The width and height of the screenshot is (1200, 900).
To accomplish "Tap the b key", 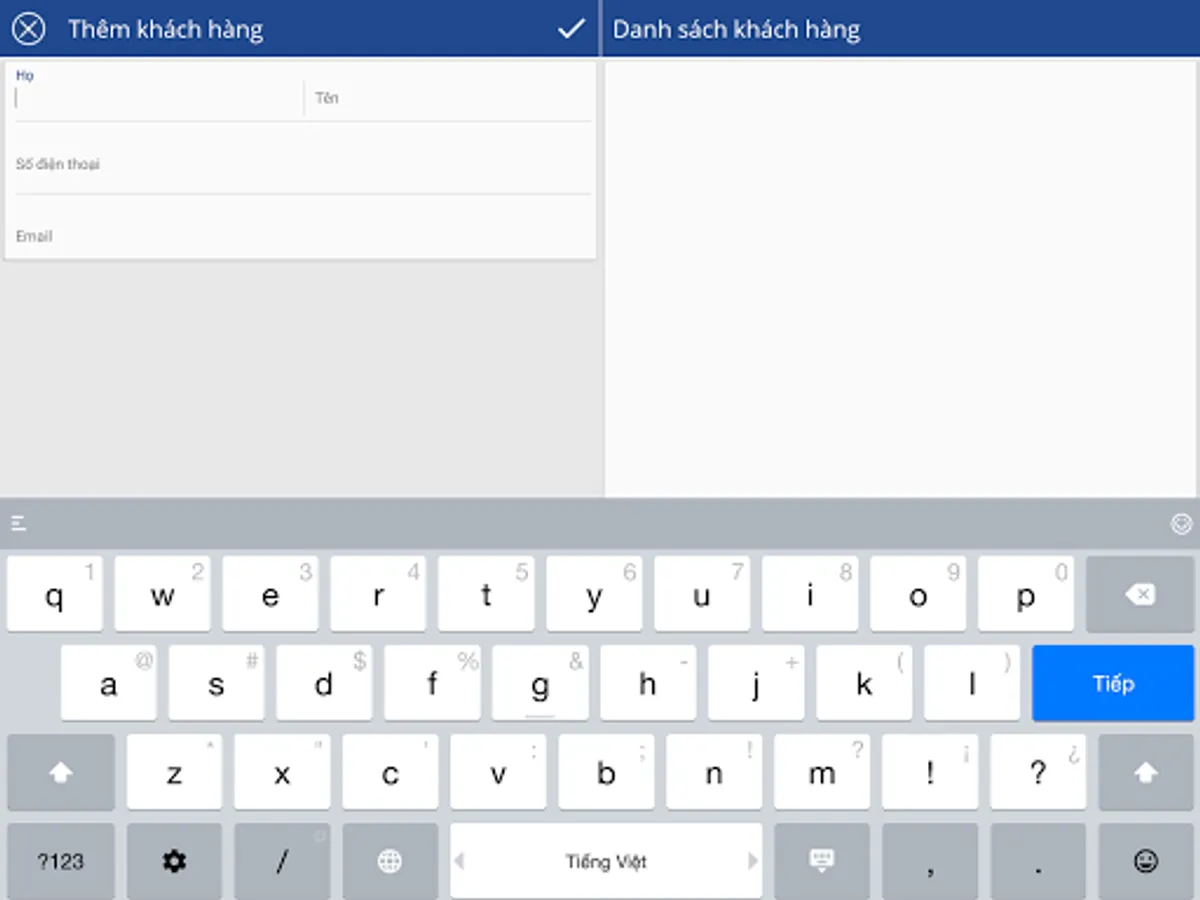I will pos(606,772).
